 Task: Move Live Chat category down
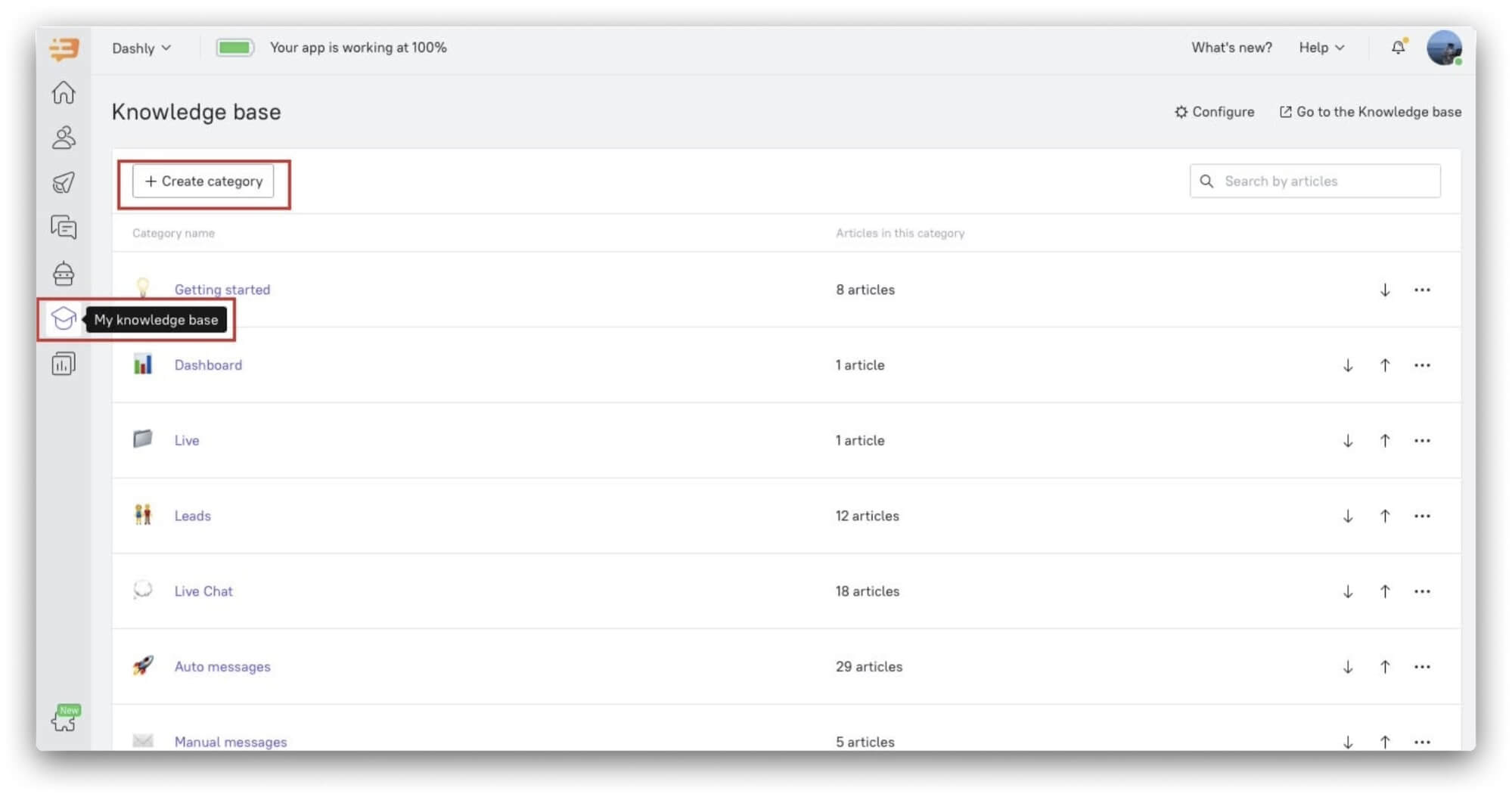pos(1347,591)
